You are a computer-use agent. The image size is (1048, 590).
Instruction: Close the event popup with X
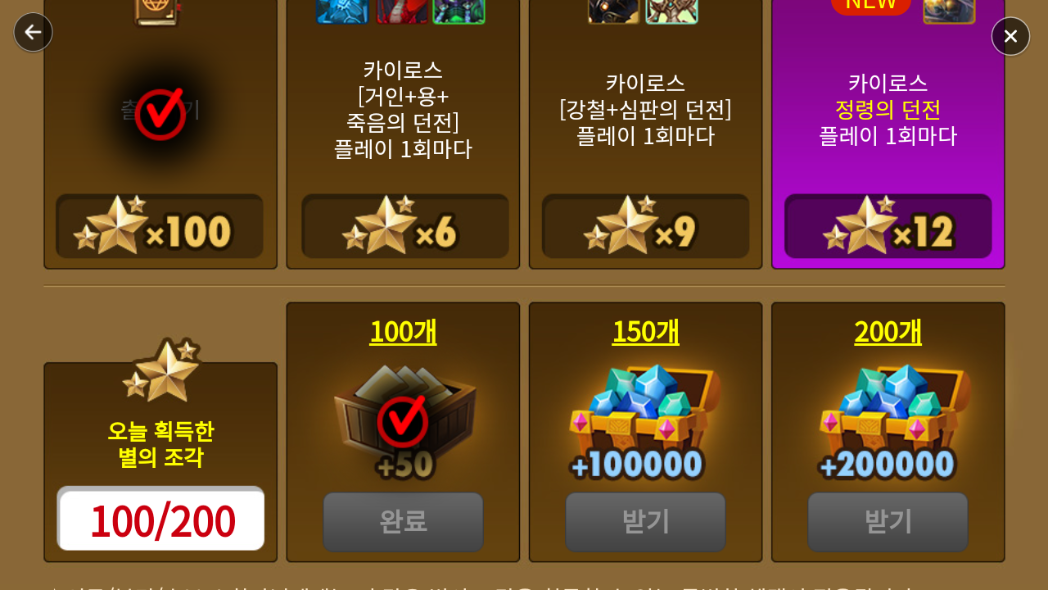click(1011, 36)
